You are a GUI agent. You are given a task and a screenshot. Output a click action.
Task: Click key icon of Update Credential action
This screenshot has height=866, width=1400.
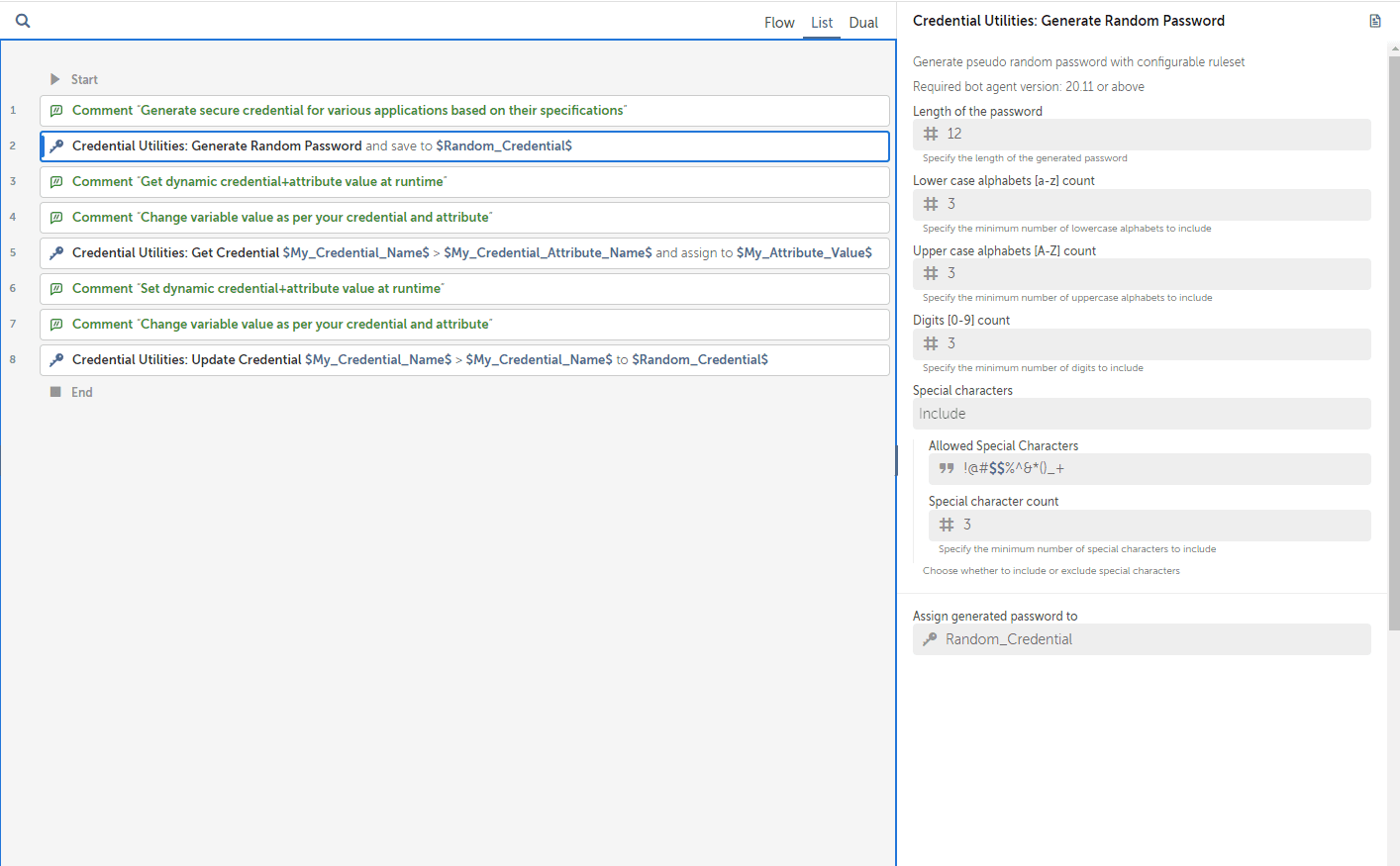[56, 360]
